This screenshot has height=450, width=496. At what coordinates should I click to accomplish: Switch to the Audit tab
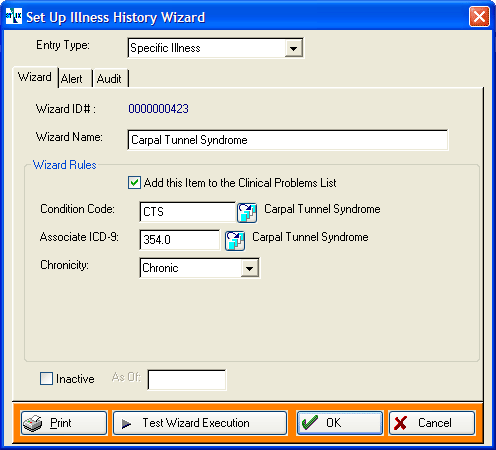point(110,79)
